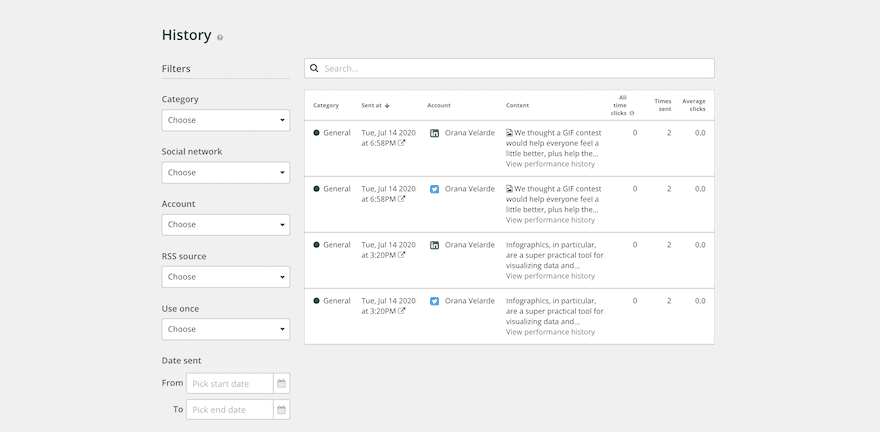Open the Use once dropdown

[226, 329]
